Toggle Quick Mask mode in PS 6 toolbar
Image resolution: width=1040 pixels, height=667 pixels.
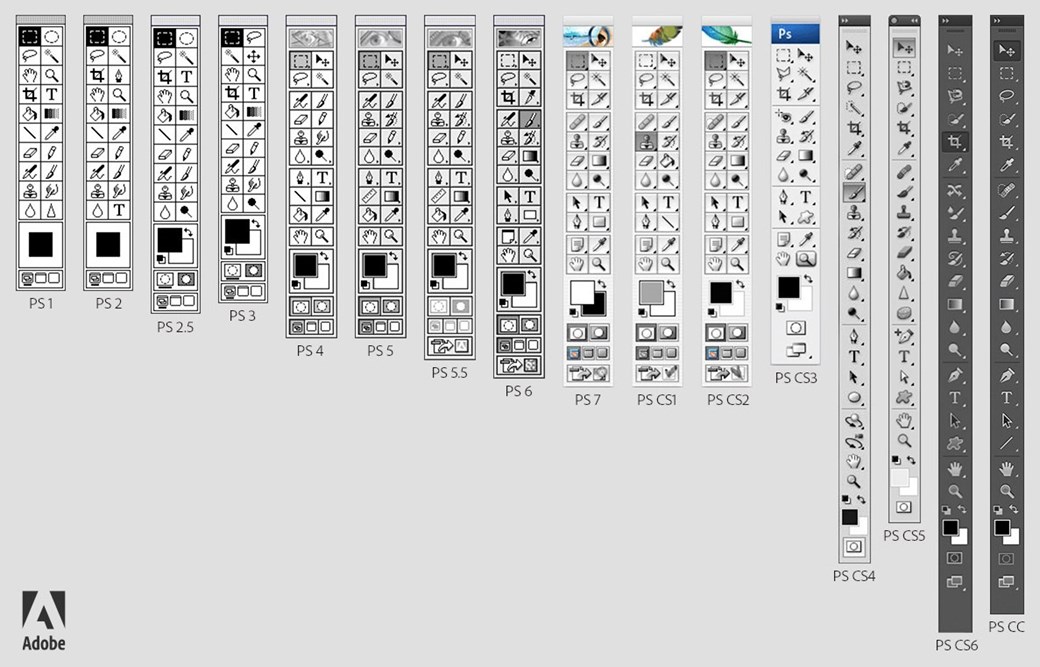(529, 326)
